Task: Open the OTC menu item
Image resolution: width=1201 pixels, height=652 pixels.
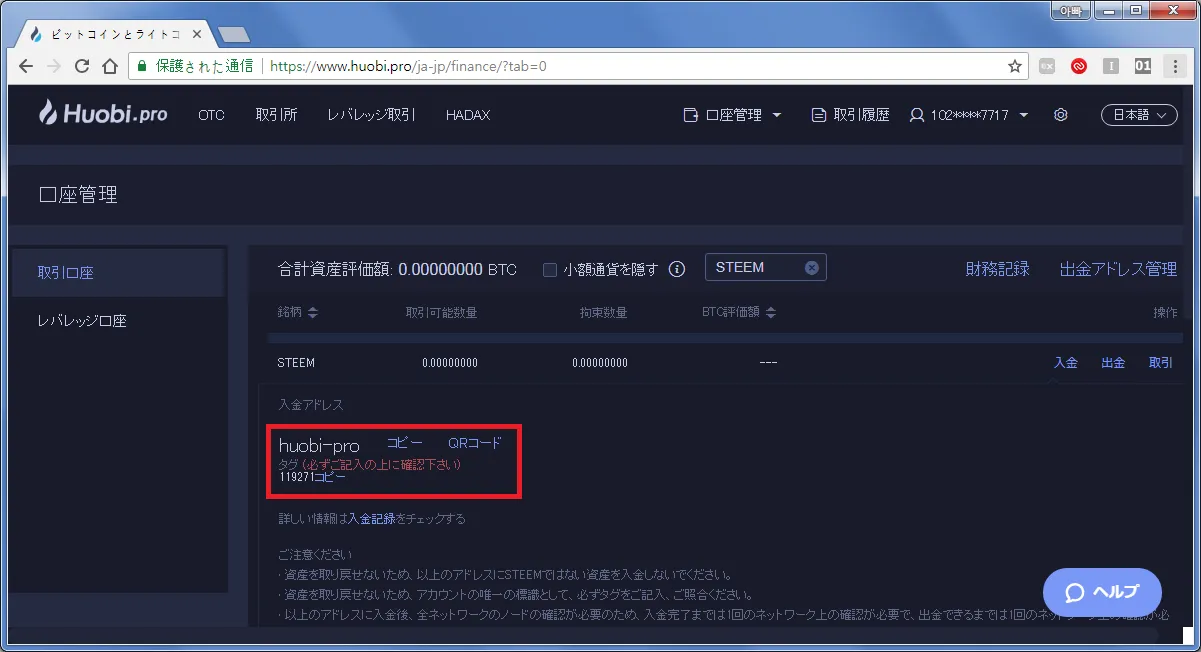Action: (x=211, y=115)
